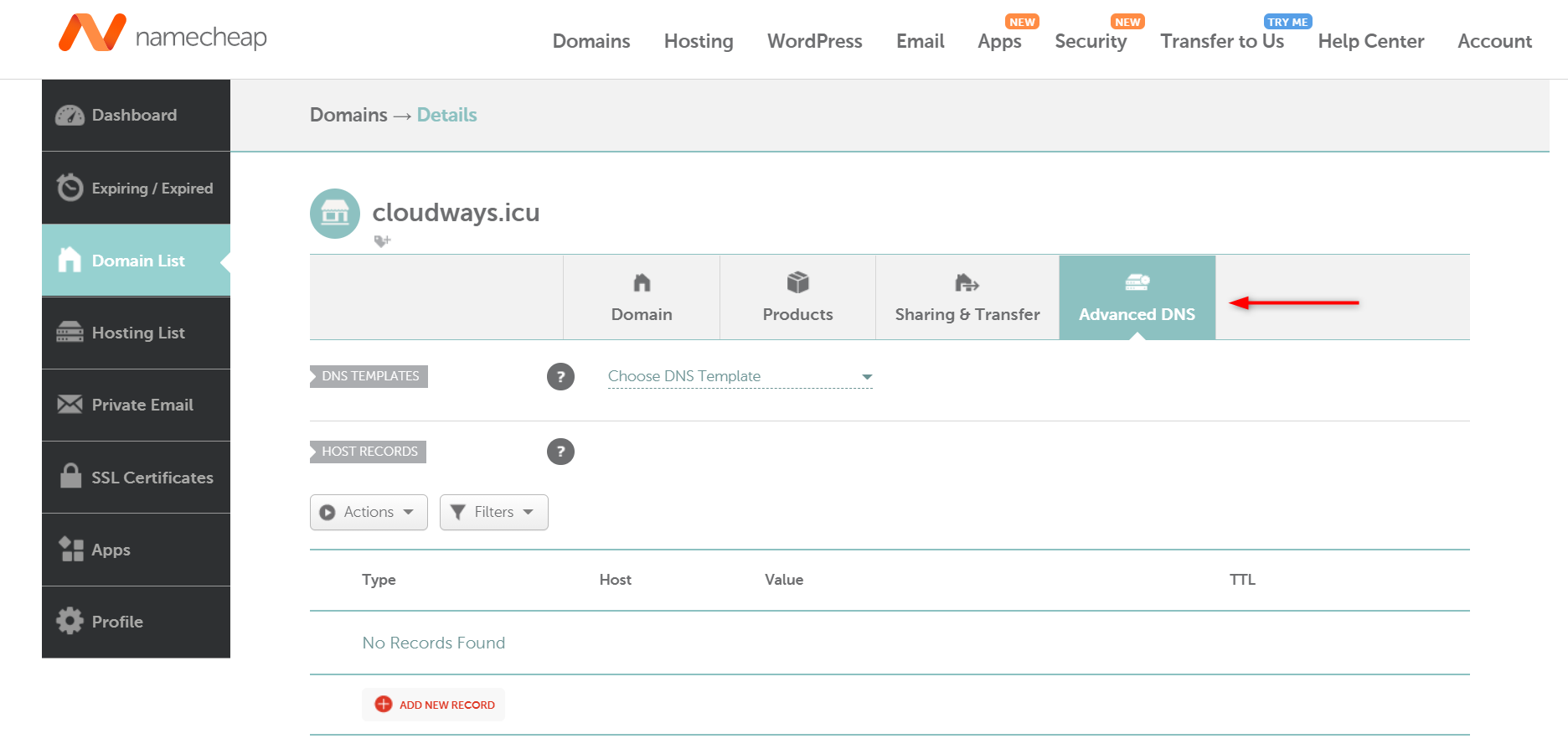The image size is (1568, 749).
Task: Click the SSL Certificates padlock icon
Action: (x=71, y=476)
